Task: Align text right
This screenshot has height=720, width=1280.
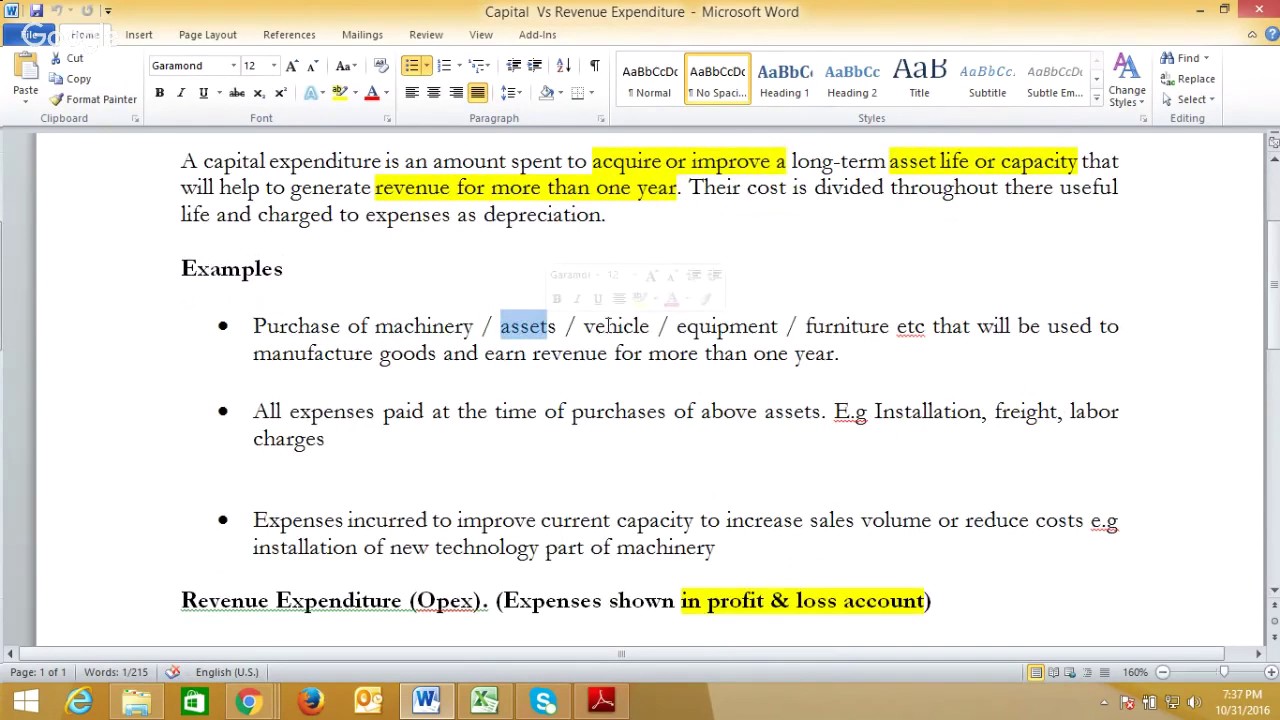Action: pos(456,93)
